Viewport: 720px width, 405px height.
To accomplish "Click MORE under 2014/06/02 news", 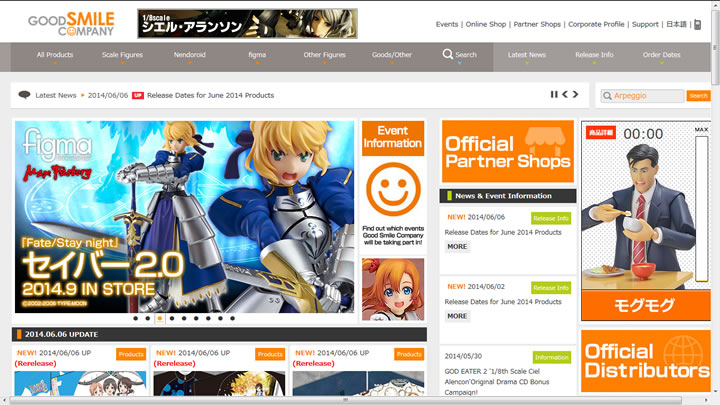I will pos(457,316).
